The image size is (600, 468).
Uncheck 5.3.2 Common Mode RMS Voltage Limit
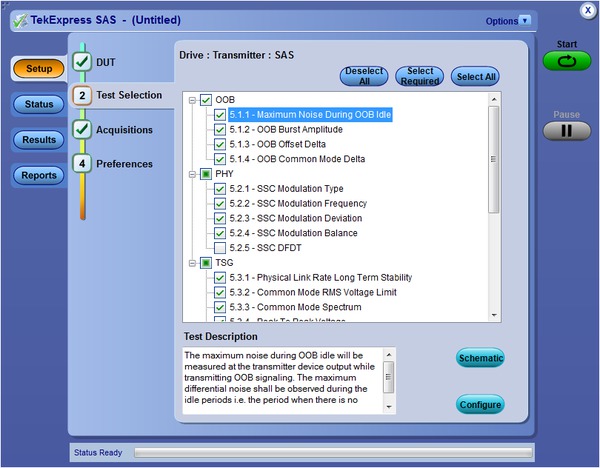[x=220, y=293]
